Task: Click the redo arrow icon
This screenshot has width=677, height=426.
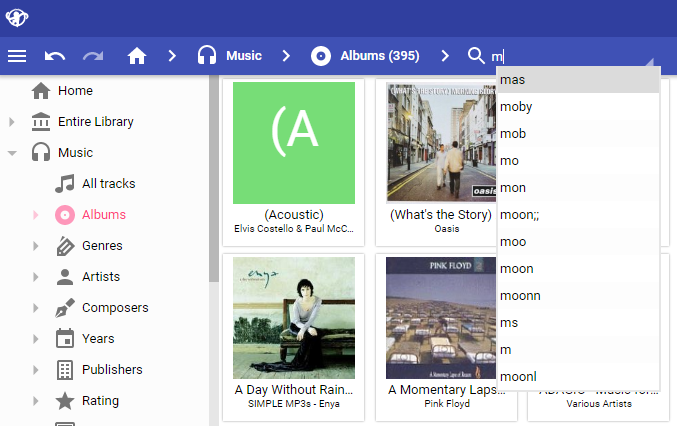Action: tap(93, 56)
